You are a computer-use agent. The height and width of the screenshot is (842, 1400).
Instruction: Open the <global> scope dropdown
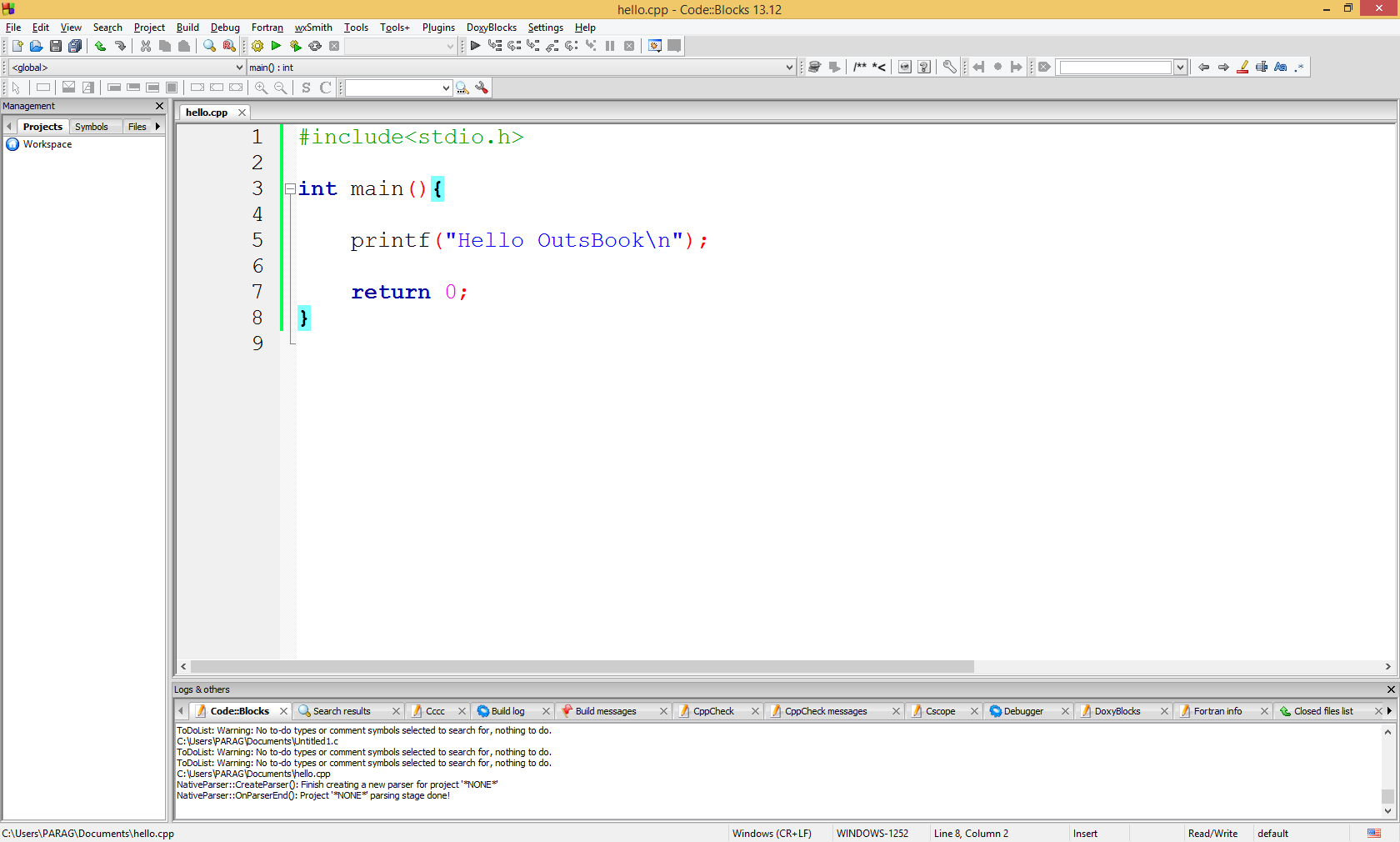(x=239, y=68)
